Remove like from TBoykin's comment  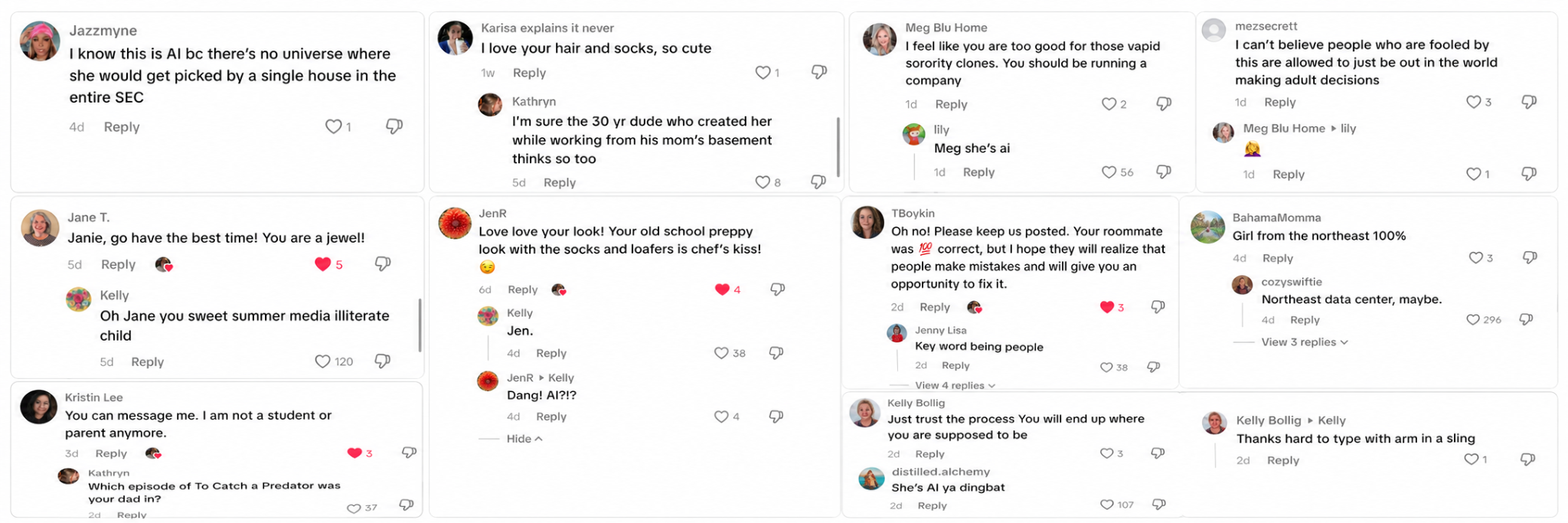pyautogui.click(x=1107, y=307)
